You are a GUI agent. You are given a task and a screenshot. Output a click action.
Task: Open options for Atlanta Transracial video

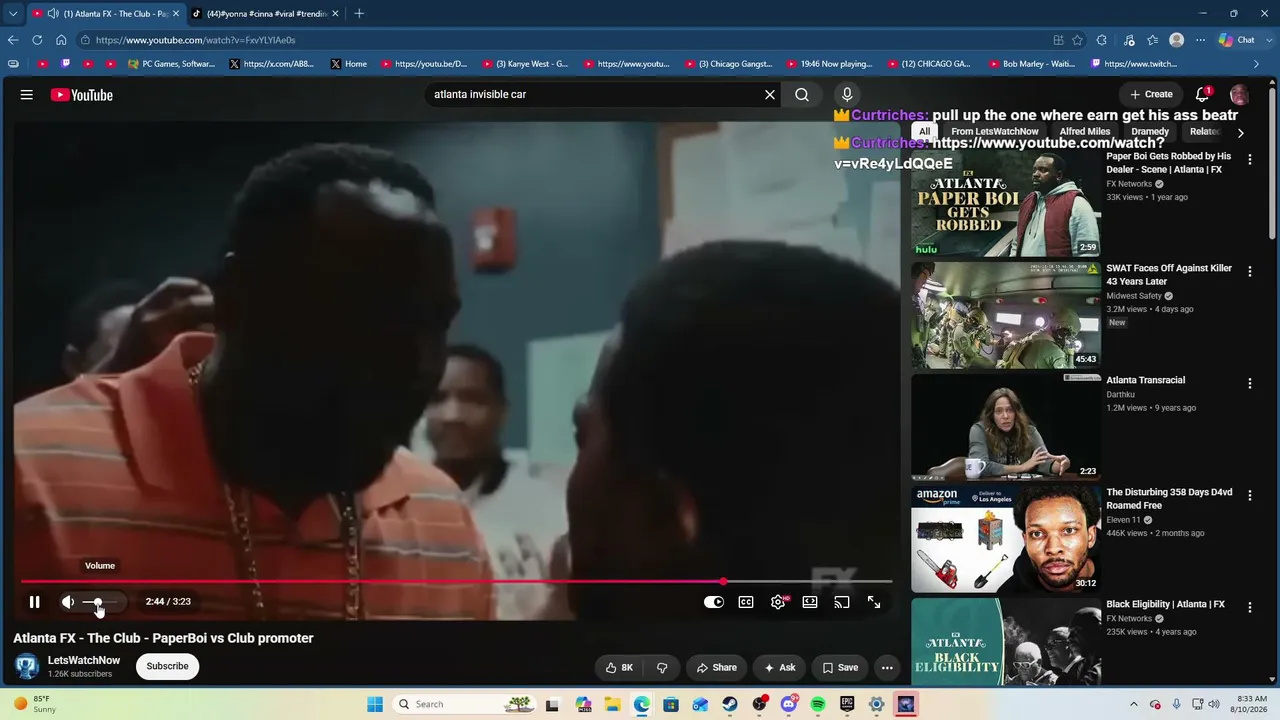[x=1249, y=384]
